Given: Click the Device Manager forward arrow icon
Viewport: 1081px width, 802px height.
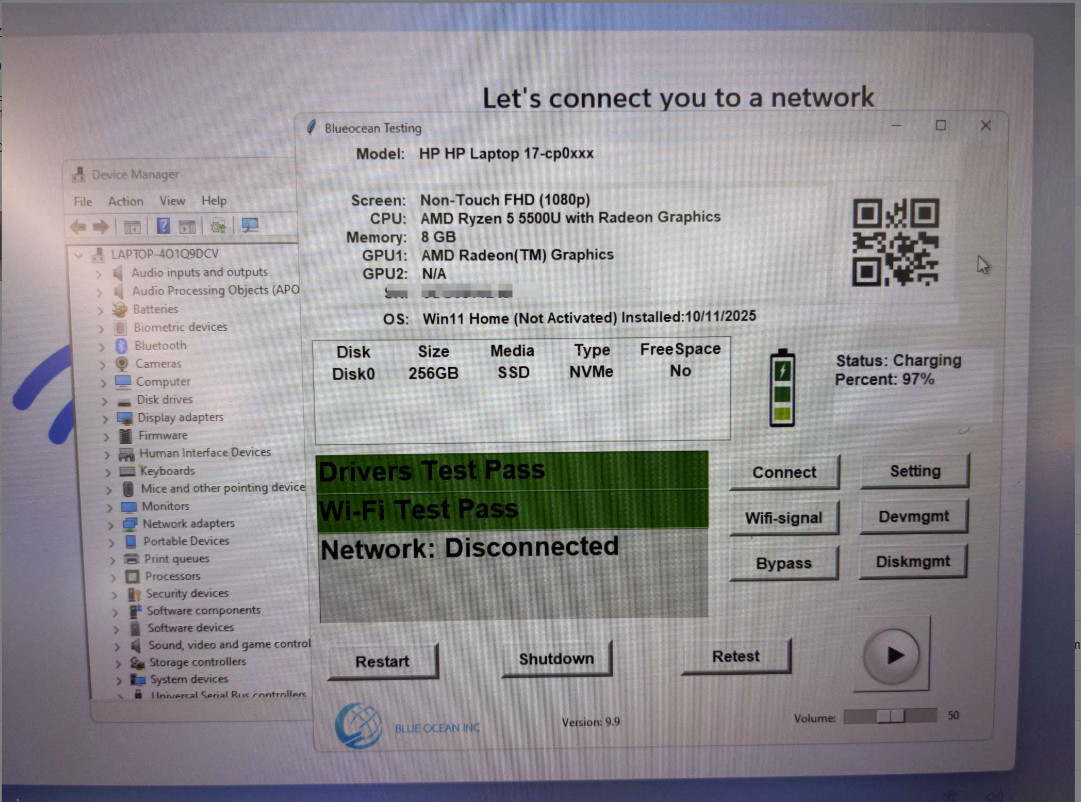Looking at the screenshot, I should tap(101, 226).
